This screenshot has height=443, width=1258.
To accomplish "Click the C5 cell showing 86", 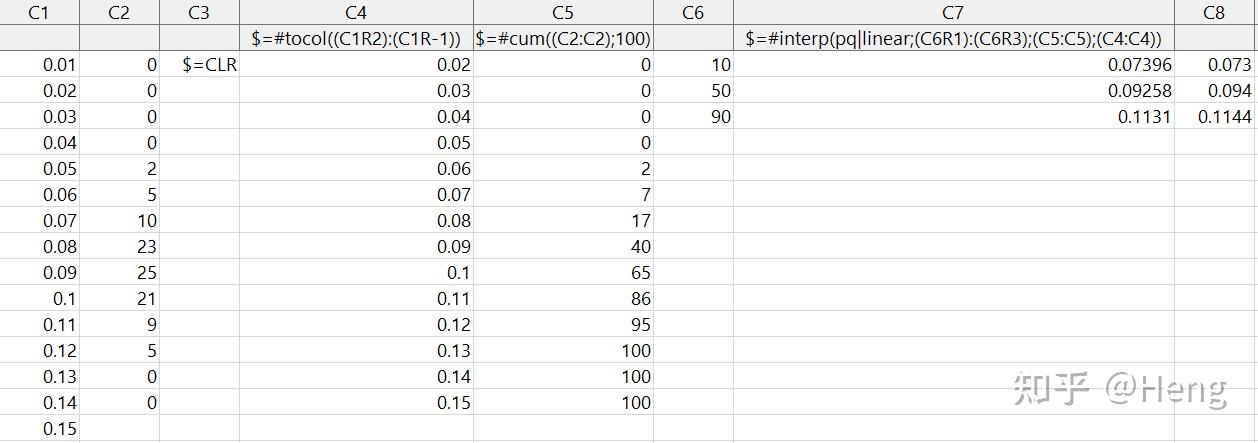I will point(563,299).
